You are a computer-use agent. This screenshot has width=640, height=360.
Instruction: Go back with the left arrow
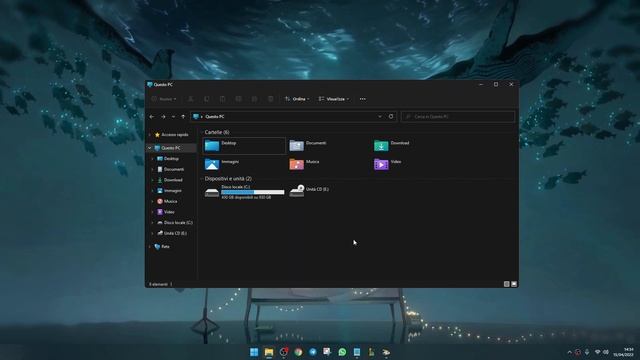(152, 117)
